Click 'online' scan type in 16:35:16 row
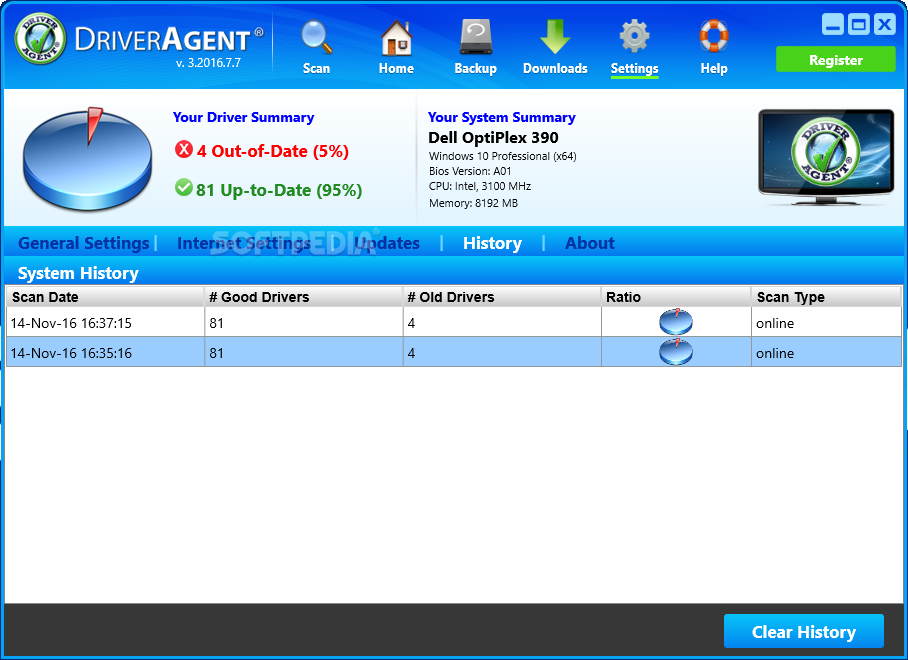908x660 pixels. pyautogui.click(x=775, y=354)
